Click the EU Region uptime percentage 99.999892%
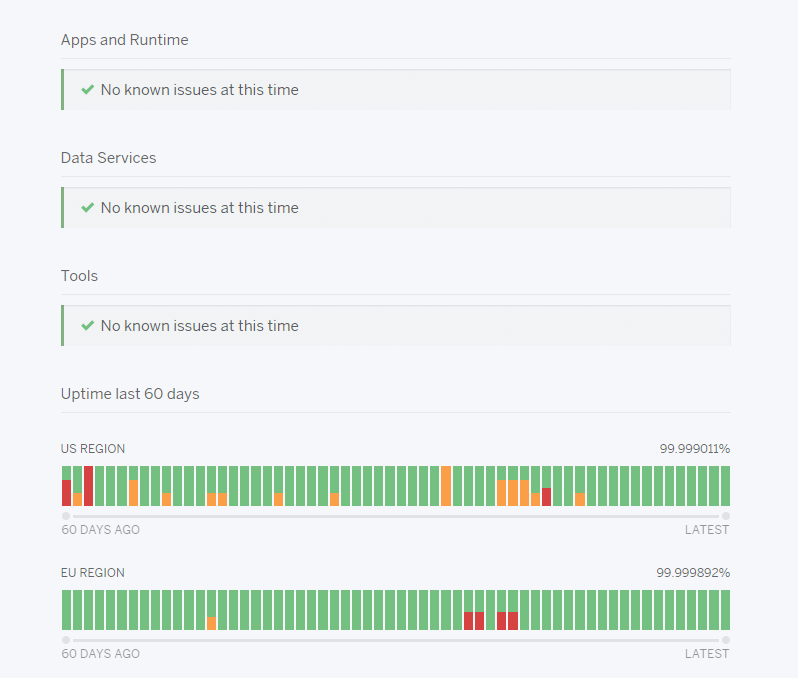 (x=693, y=573)
